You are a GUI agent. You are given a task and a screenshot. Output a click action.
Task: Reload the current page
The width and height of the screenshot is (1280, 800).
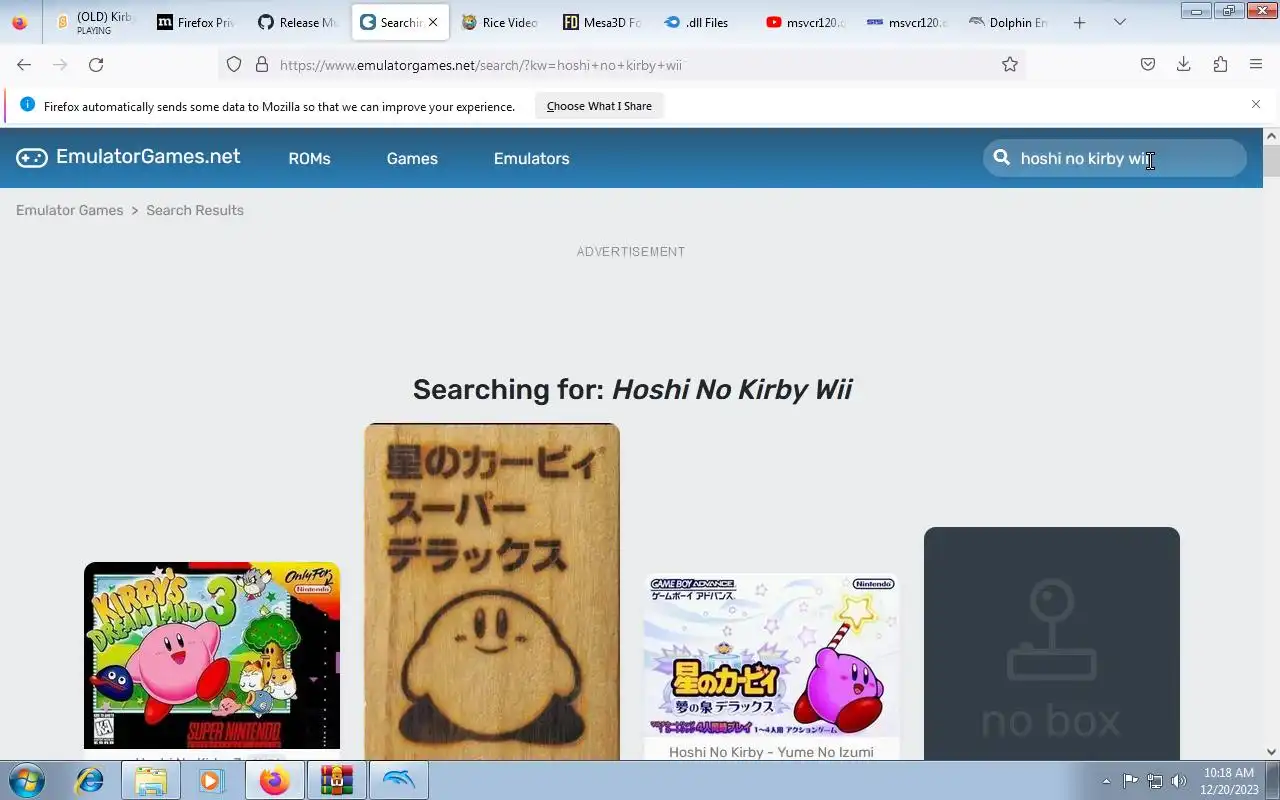(96, 64)
